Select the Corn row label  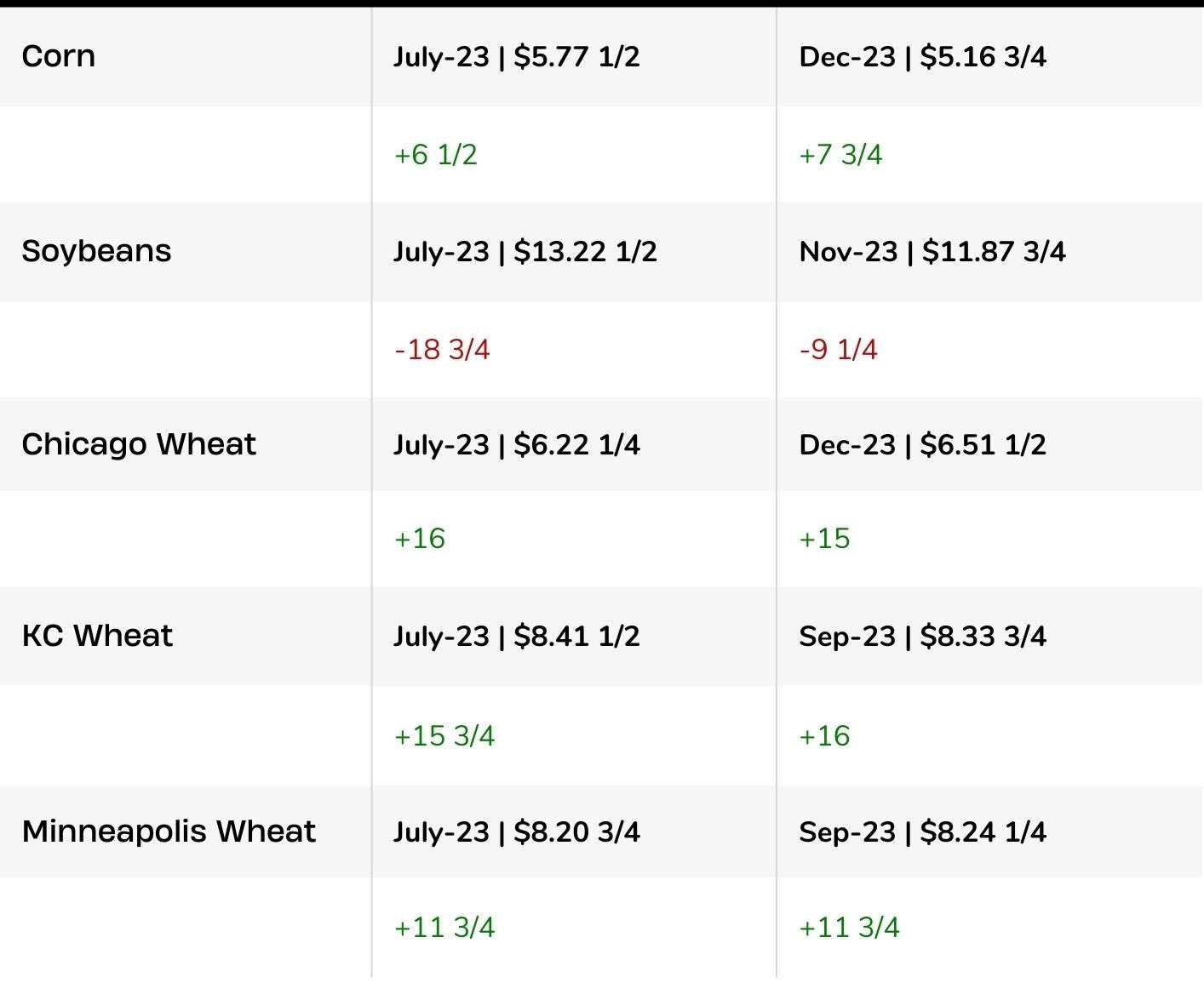coord(58,56)
